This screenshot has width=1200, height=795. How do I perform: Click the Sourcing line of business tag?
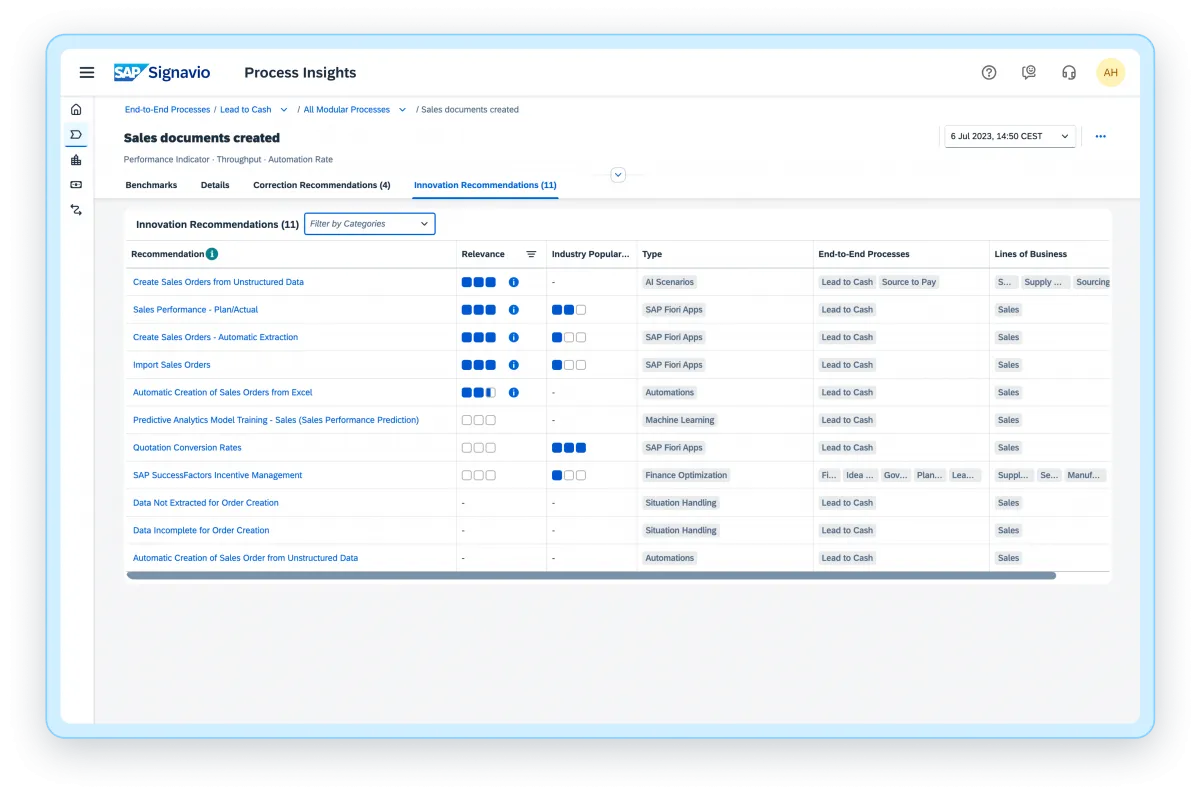(1092, 282)
